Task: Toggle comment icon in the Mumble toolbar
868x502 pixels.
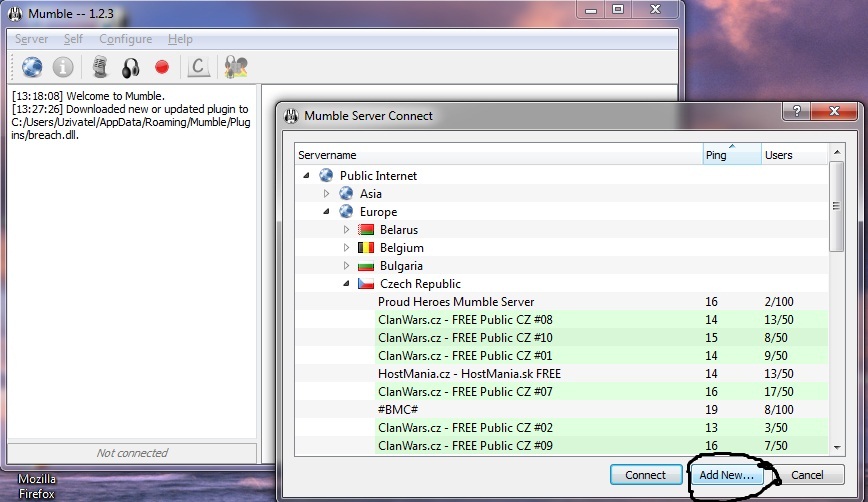Action: point(198,67)
